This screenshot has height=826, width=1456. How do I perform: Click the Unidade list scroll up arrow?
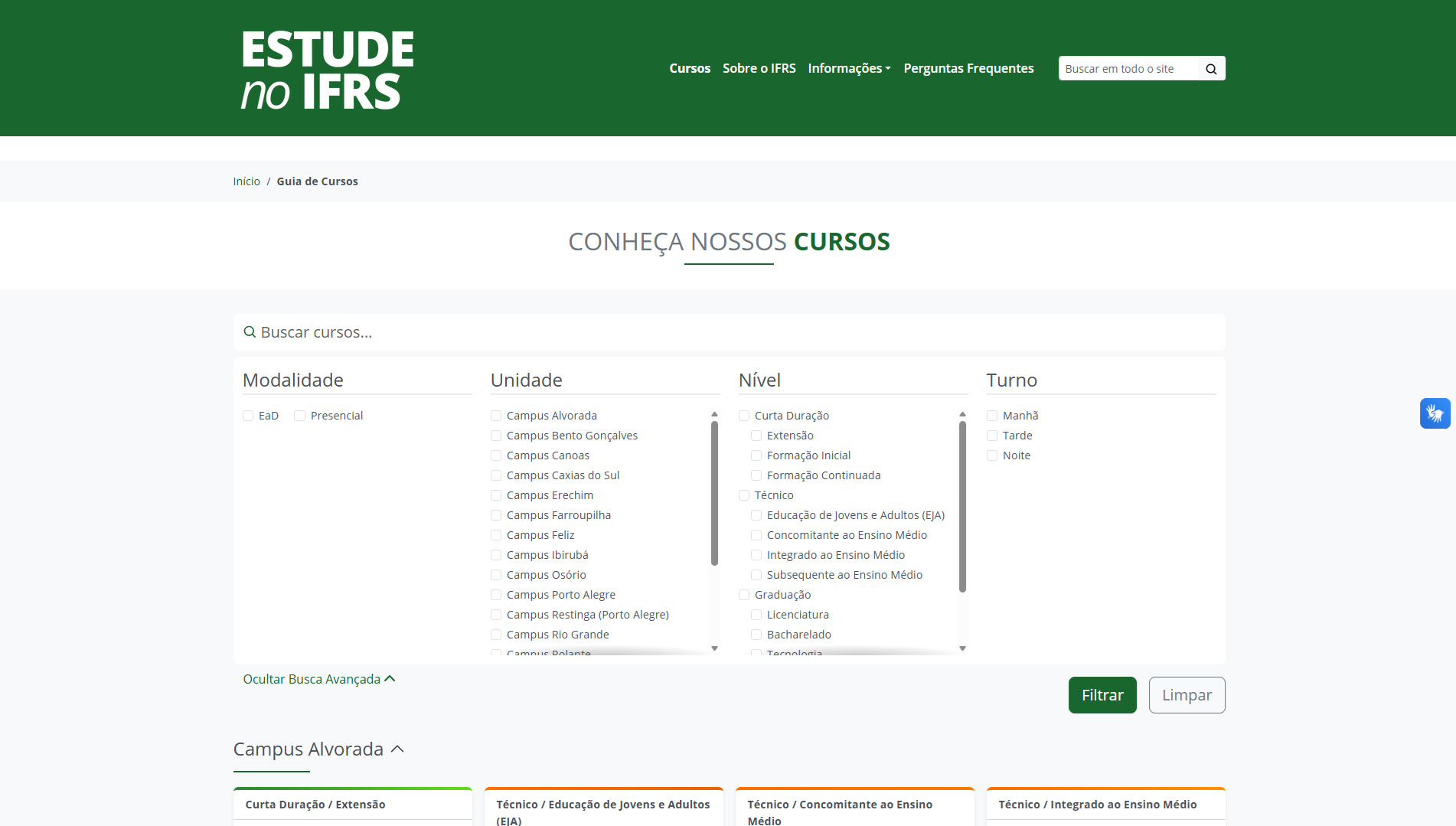pyautogui.click(x=715, y=414)
